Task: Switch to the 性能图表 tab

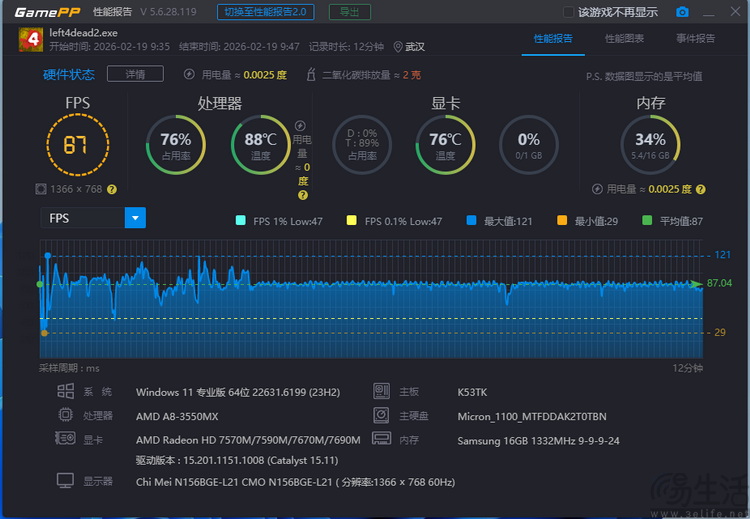Action: 624,39
